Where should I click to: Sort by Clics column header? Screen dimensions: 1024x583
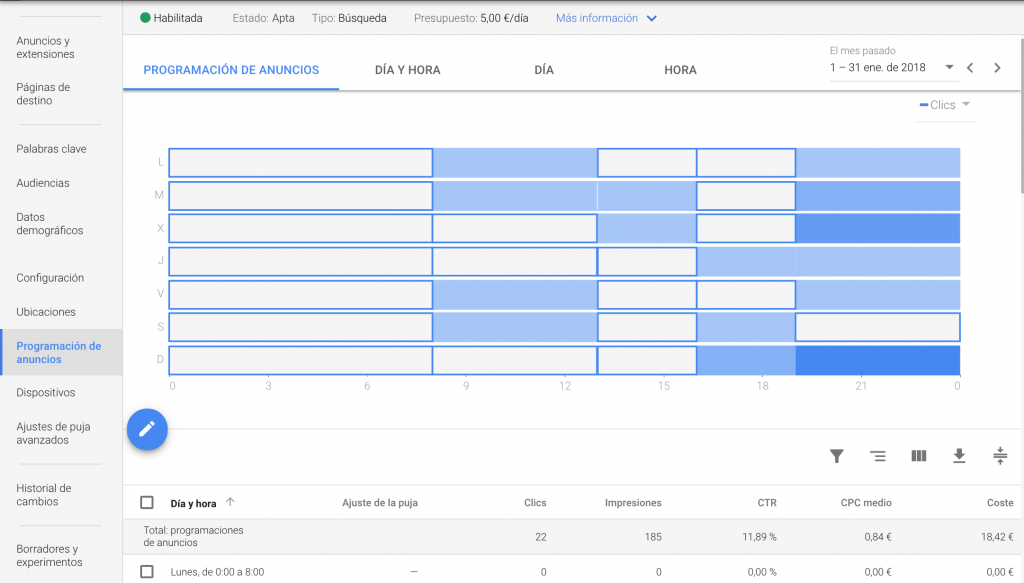point(535,503)
